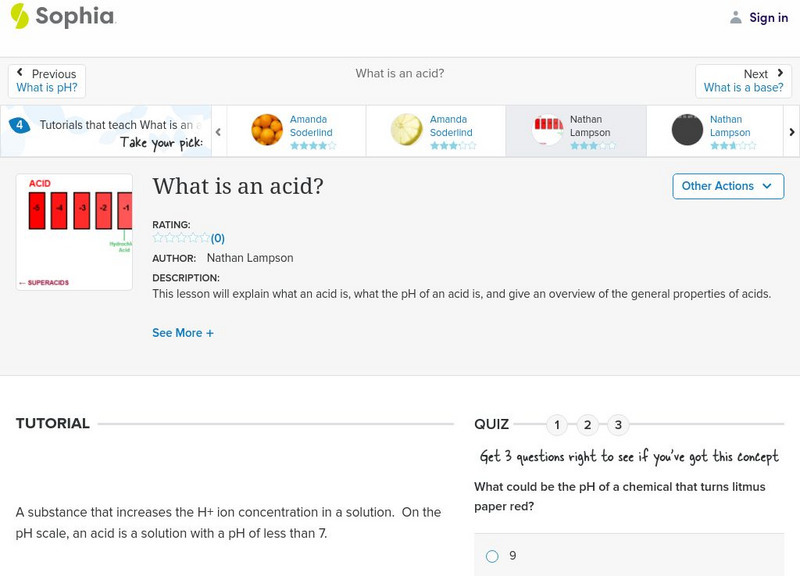Open the (0) ratings count link
This screenshot has height=576, width=800.
[217, 238]
